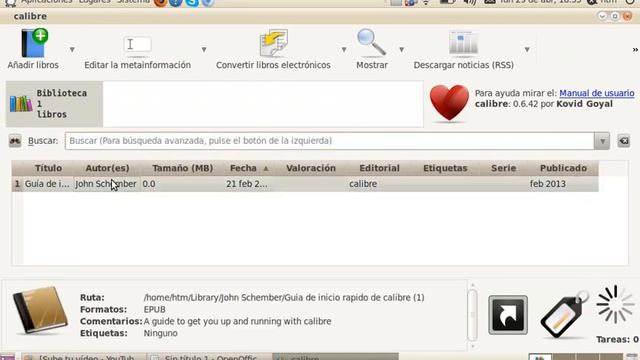
Task: Clear the search with right-side button
Action: tap(624, 141)
